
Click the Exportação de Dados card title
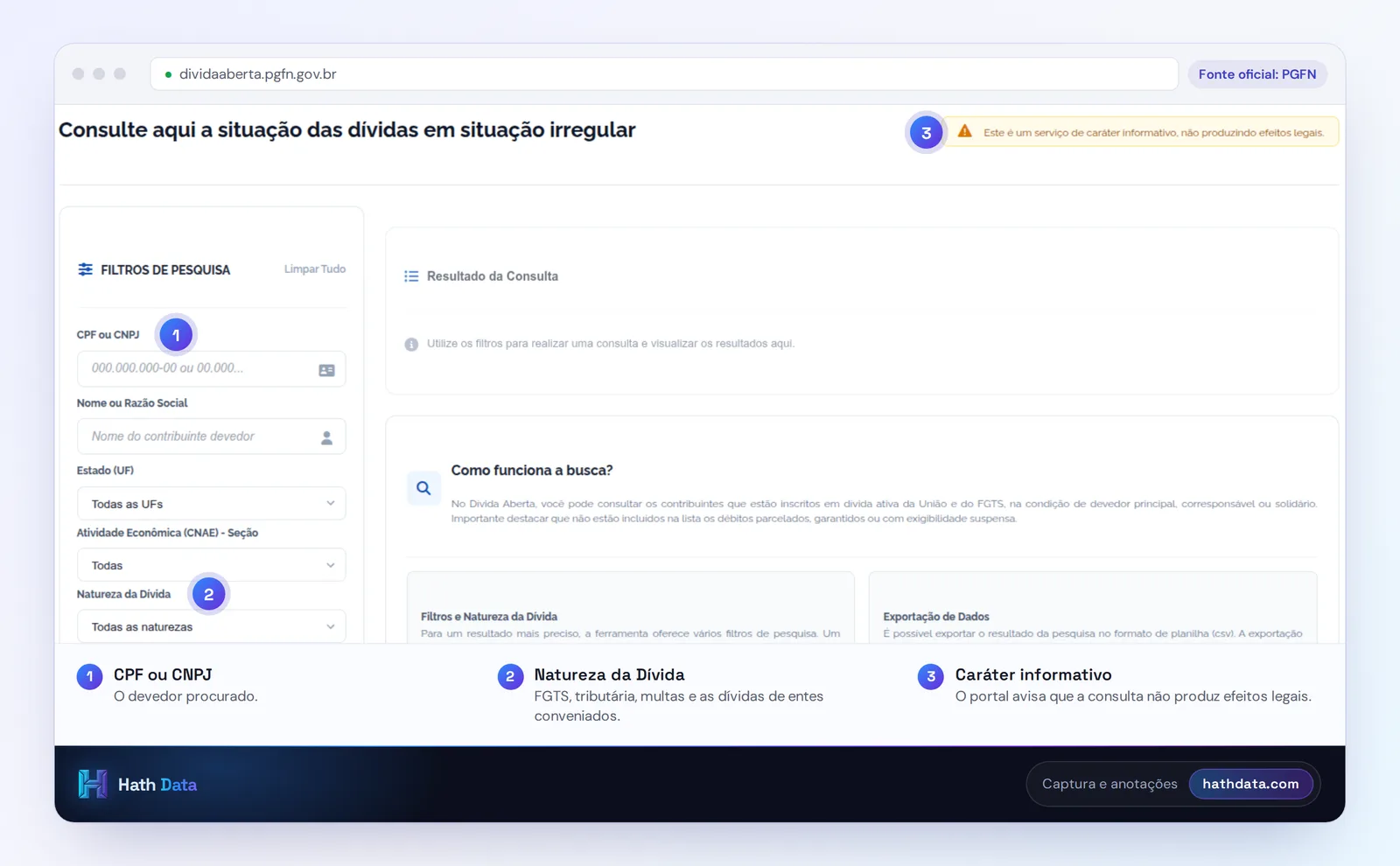coord(936,617)
